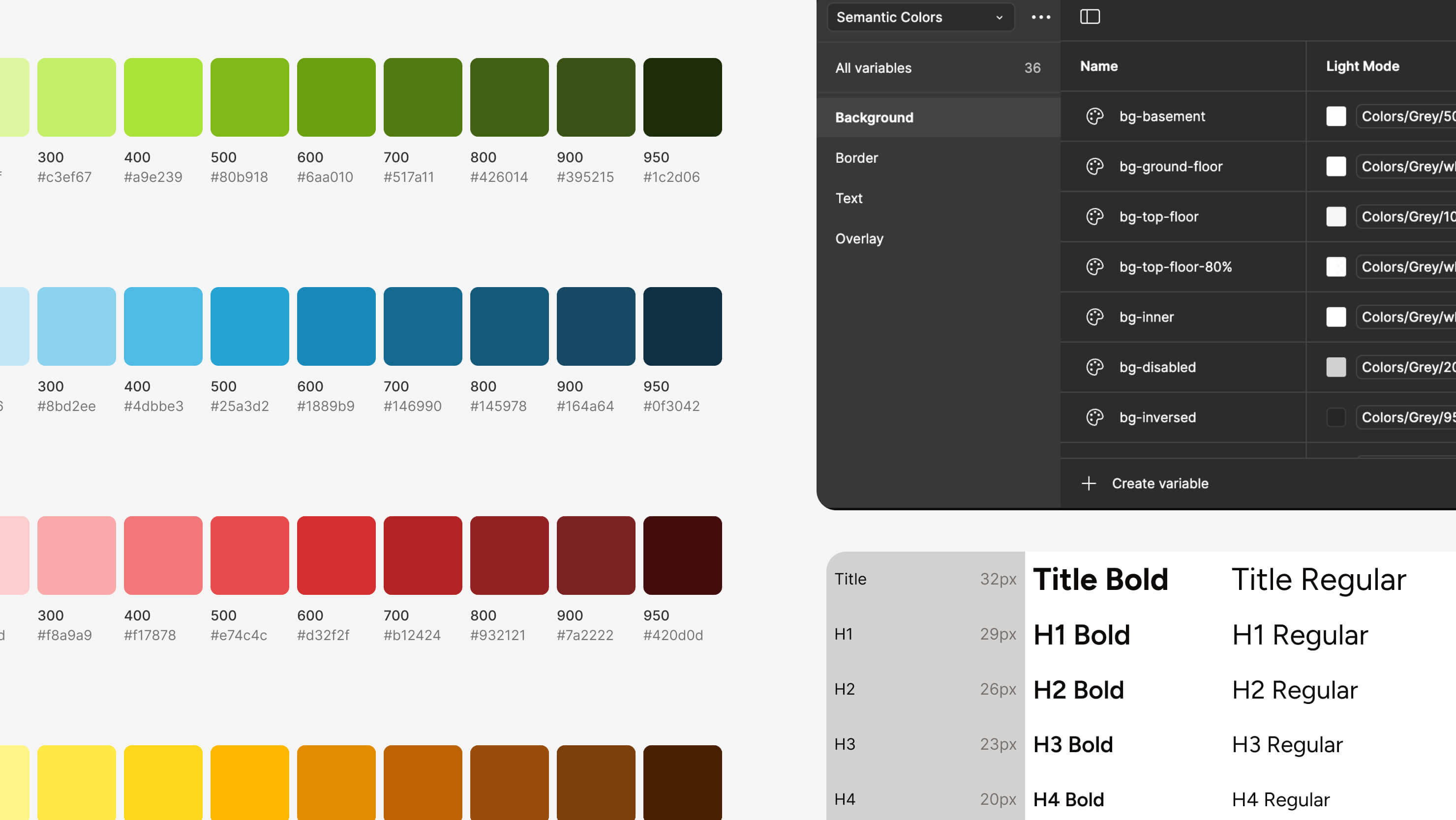
Task: Select All variables in the sidebar
Action: [873, 68]
